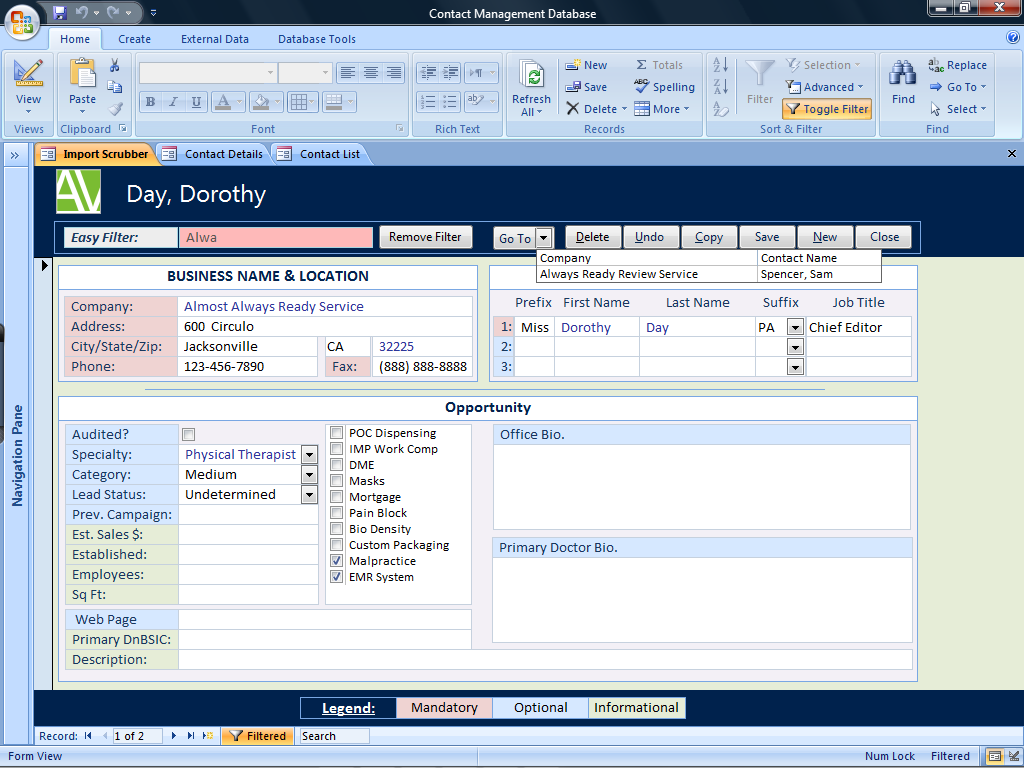The height and width of the screenshot is (768, 1024).
Task: Click the Copy icon in Clipboard group
Action: (115, 87)
